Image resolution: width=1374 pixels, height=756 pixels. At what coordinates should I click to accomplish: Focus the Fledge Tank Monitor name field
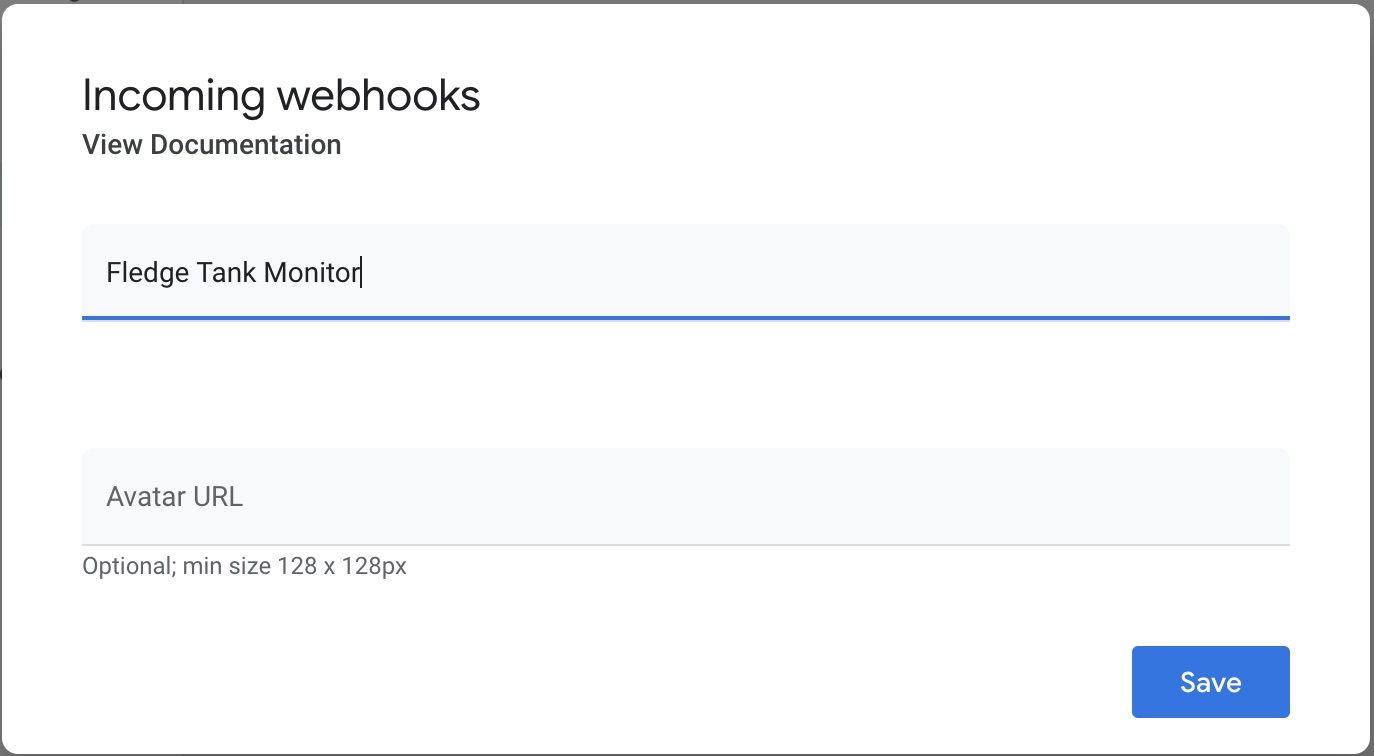point(685,272)
